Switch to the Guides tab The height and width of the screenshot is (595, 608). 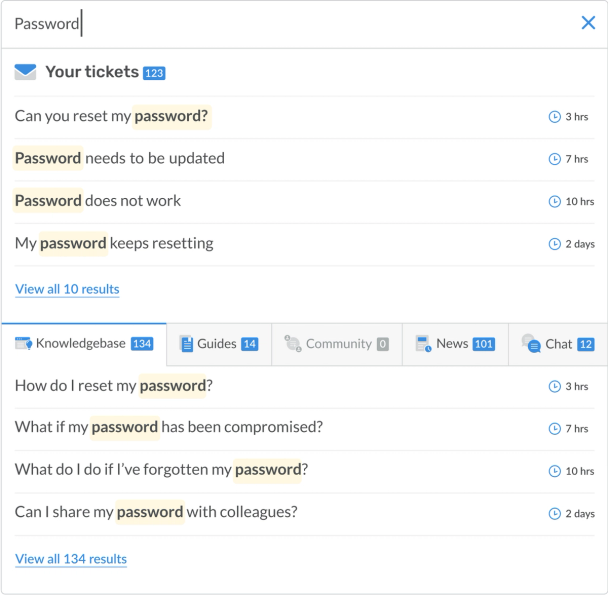pyautogui.click(x=219, y=344)
